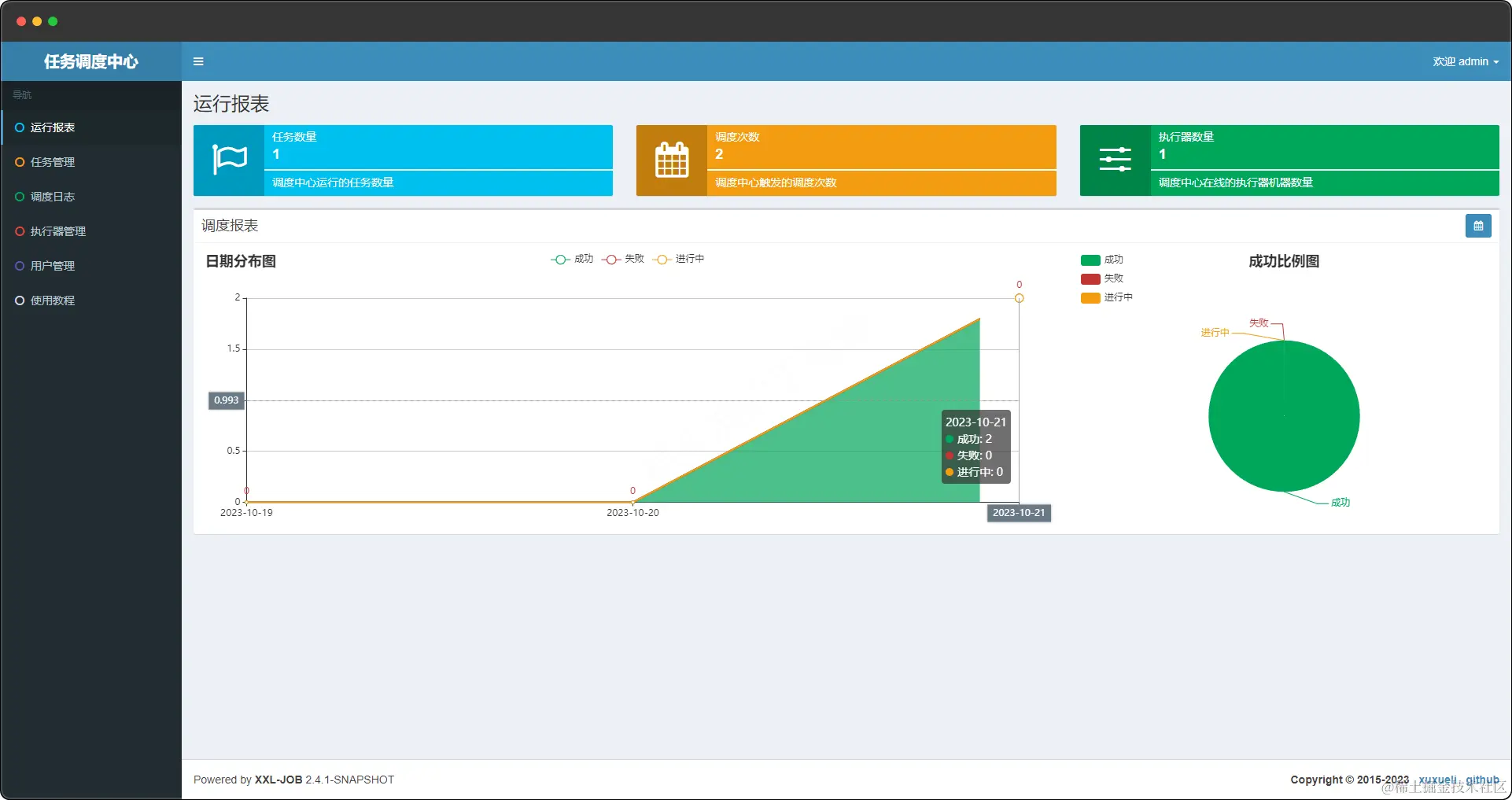Click 2023-10-19 data point on chart

tap(246, 502)
